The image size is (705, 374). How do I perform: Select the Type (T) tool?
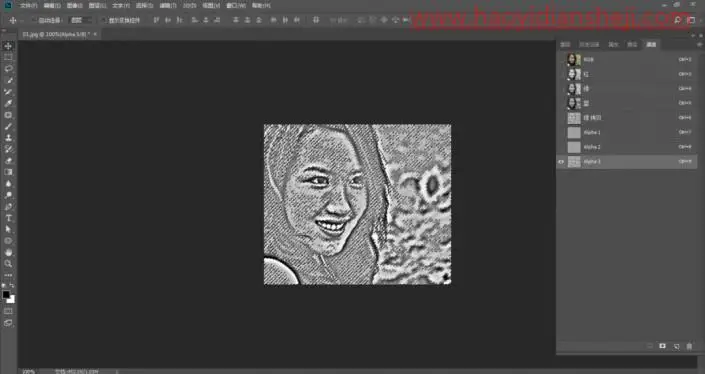(8, 218)
